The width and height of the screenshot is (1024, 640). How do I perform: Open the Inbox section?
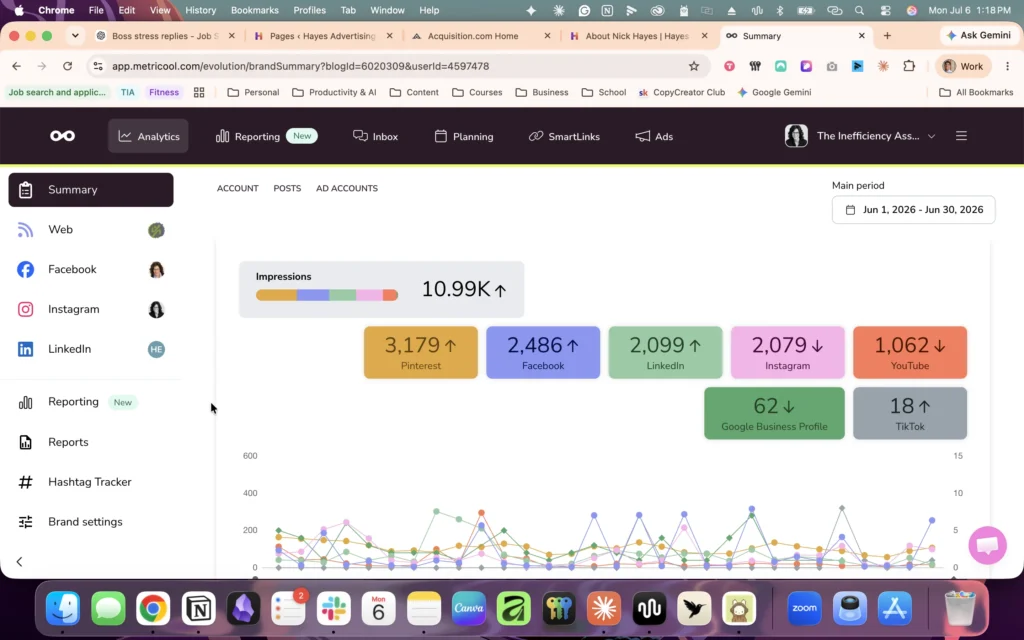click(376, 136)
